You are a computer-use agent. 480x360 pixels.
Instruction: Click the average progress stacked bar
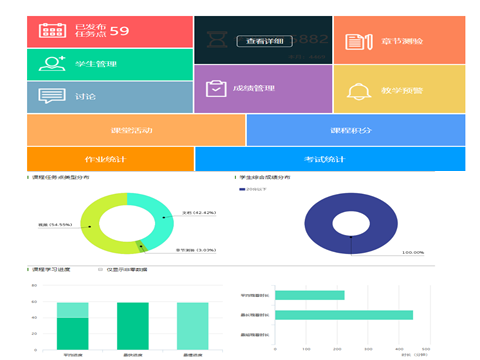coord(73,326)
